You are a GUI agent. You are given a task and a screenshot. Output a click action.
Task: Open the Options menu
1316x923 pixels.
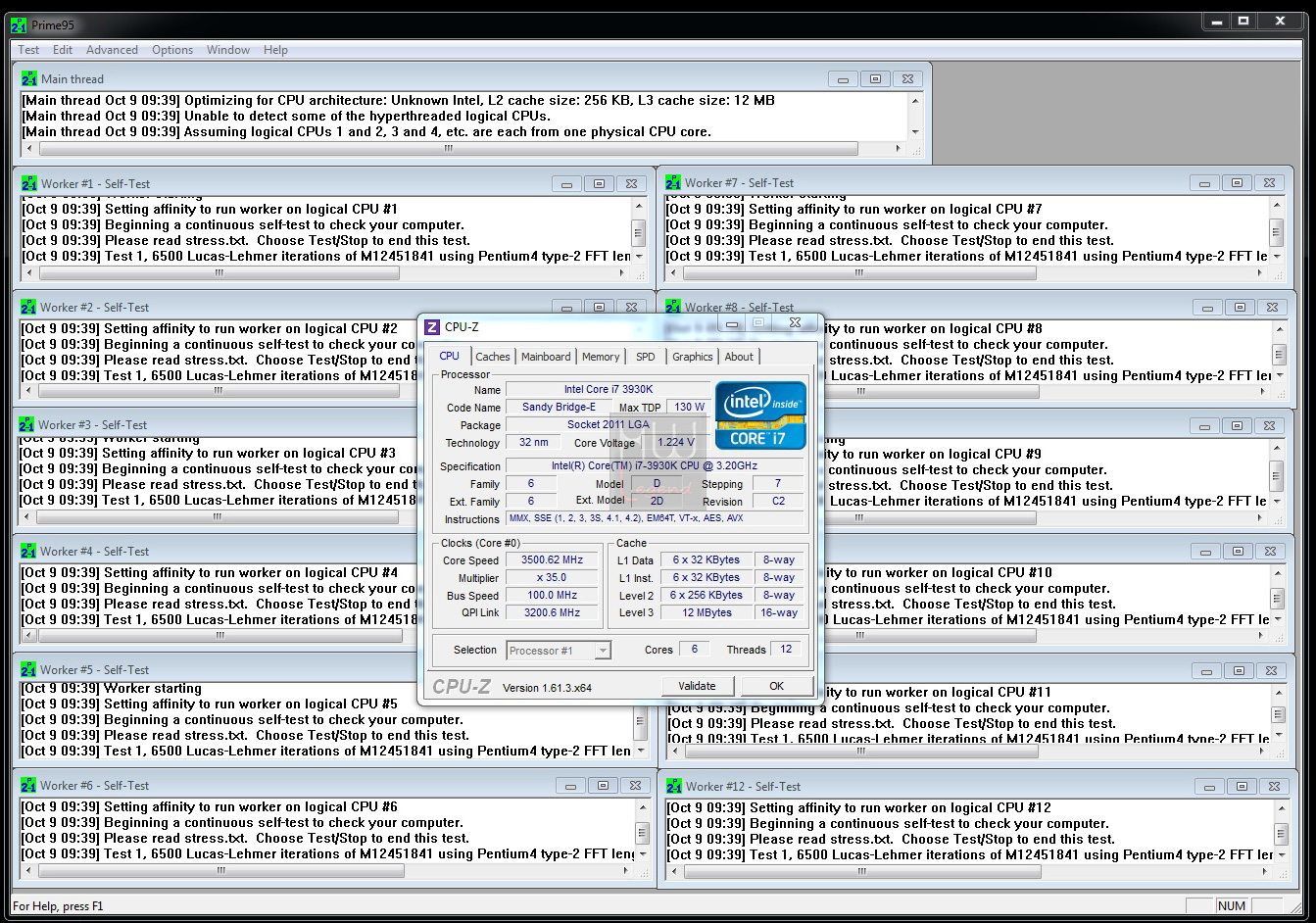coord(172,50)
